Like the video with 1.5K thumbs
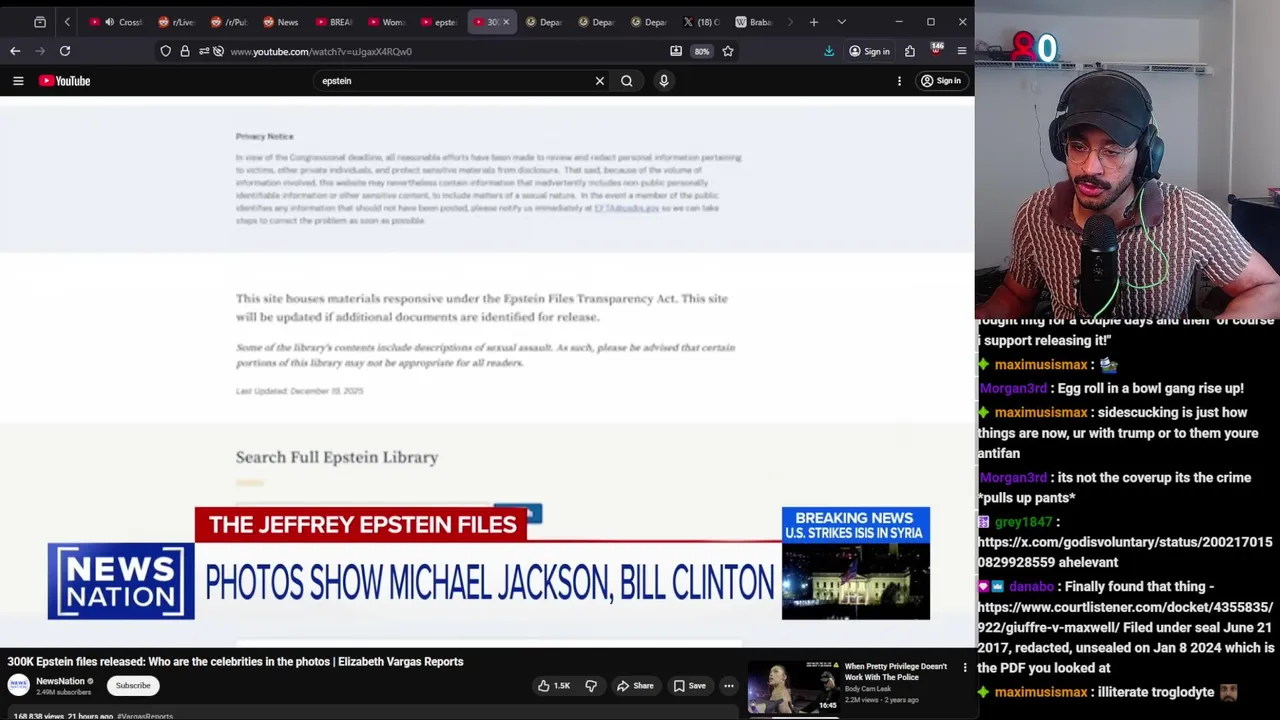The width and height of the screenshot is (1280, 720). click(x=554, y=686)
